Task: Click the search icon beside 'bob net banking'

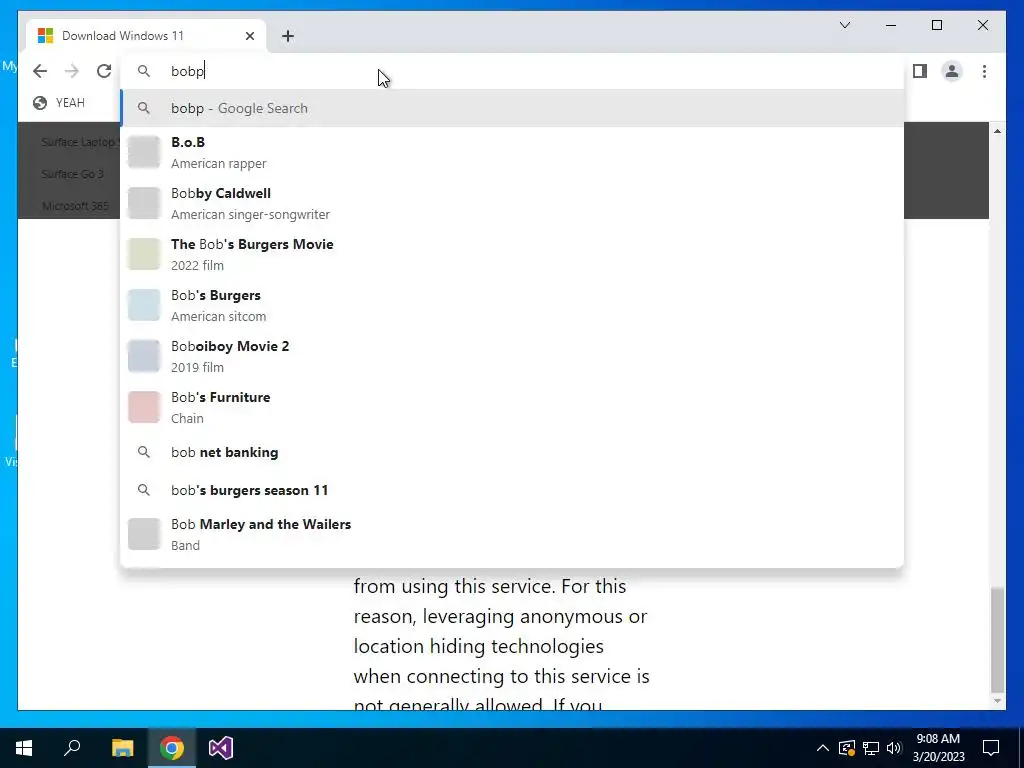Action: tap(144, 452)
